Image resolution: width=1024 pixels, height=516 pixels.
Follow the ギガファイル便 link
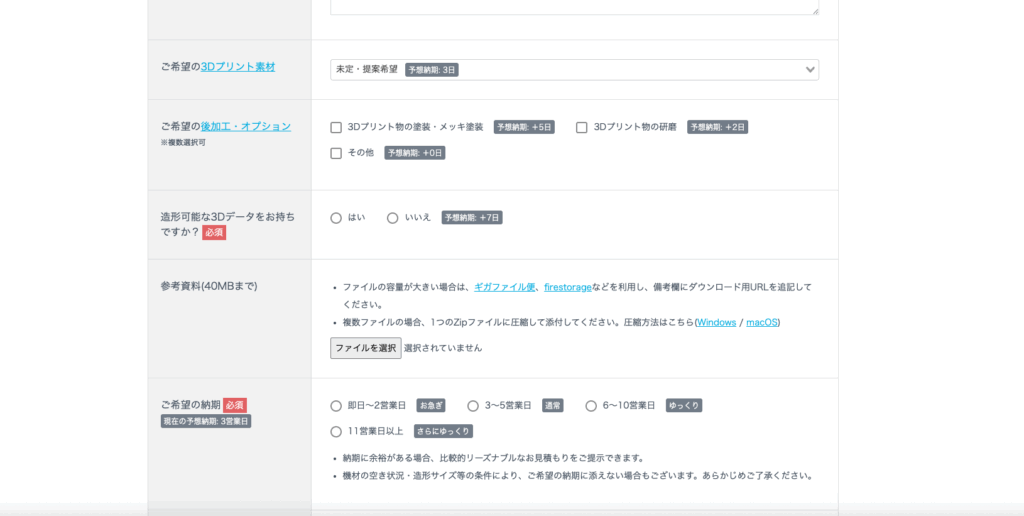coord(505,287)
